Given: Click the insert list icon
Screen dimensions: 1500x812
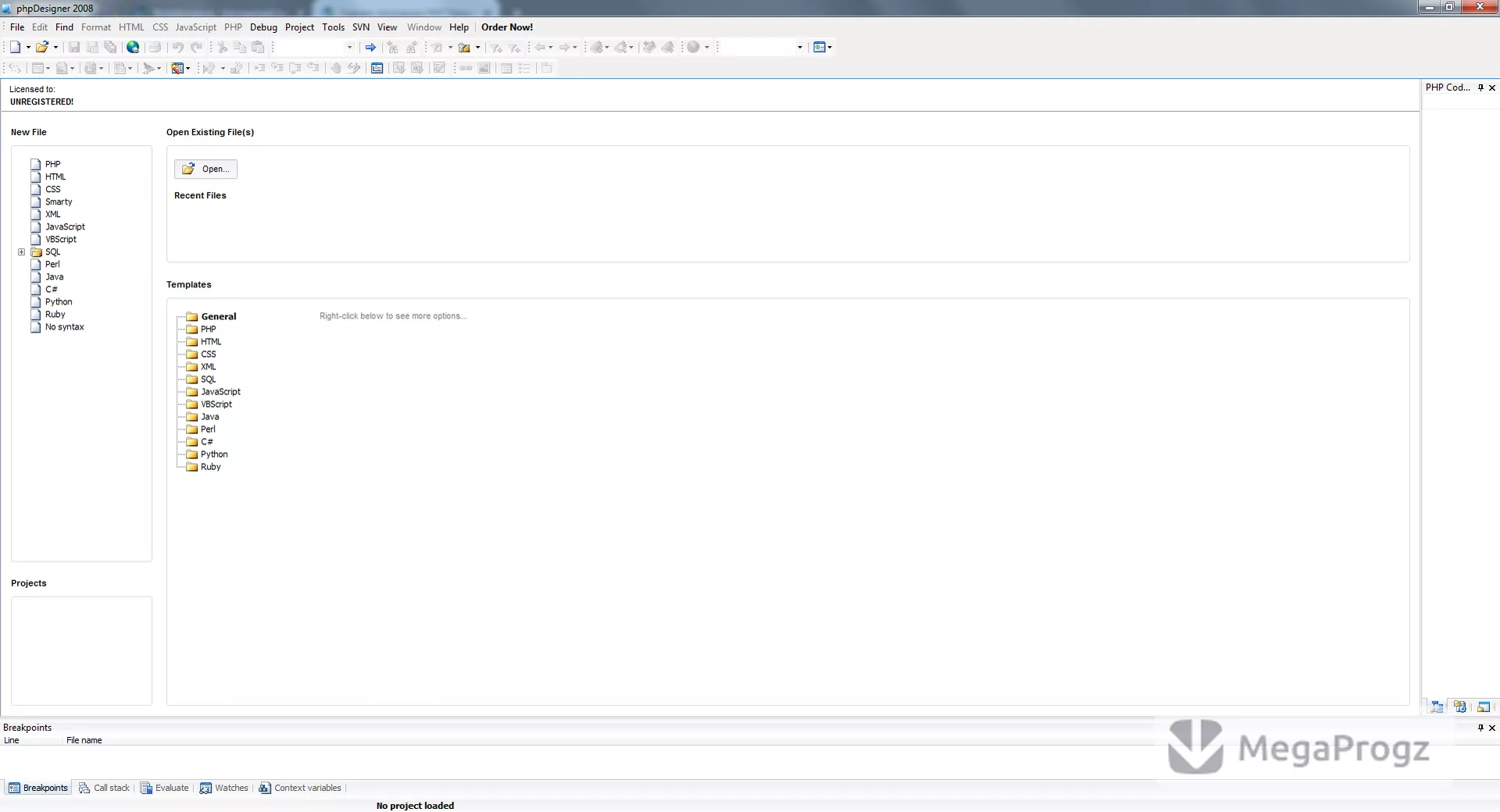Looking at the screenshot, I should pyautogui.click(x=524, y=68).
